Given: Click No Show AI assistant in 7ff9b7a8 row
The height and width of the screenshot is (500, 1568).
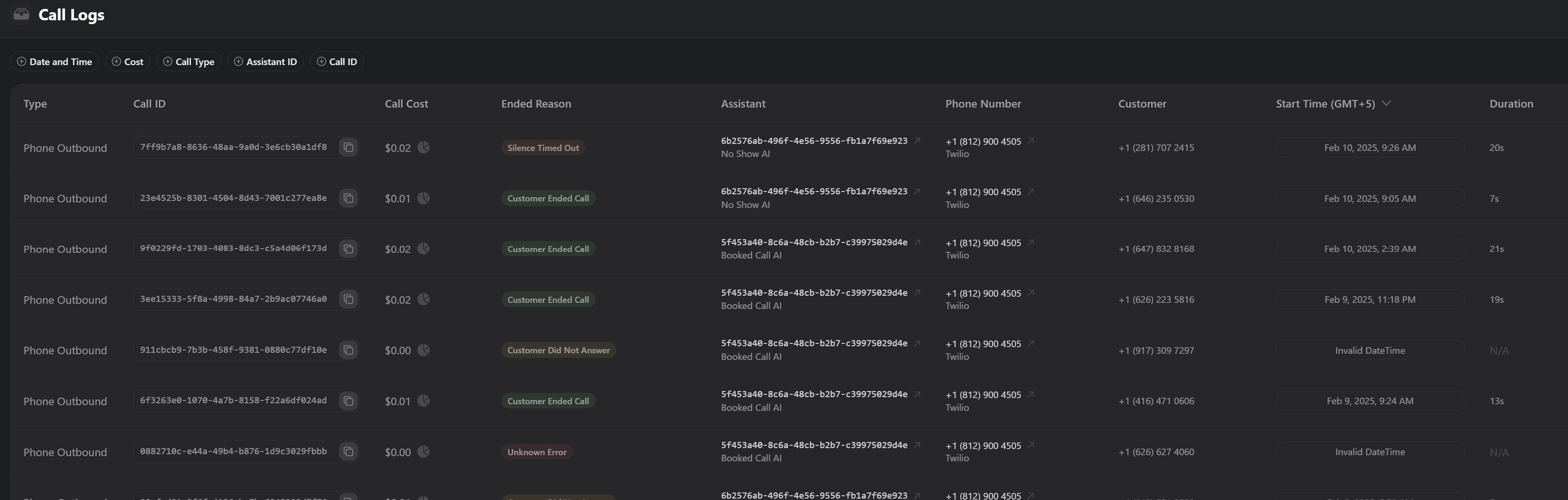Looking at the screenshot, I should 745,154.
